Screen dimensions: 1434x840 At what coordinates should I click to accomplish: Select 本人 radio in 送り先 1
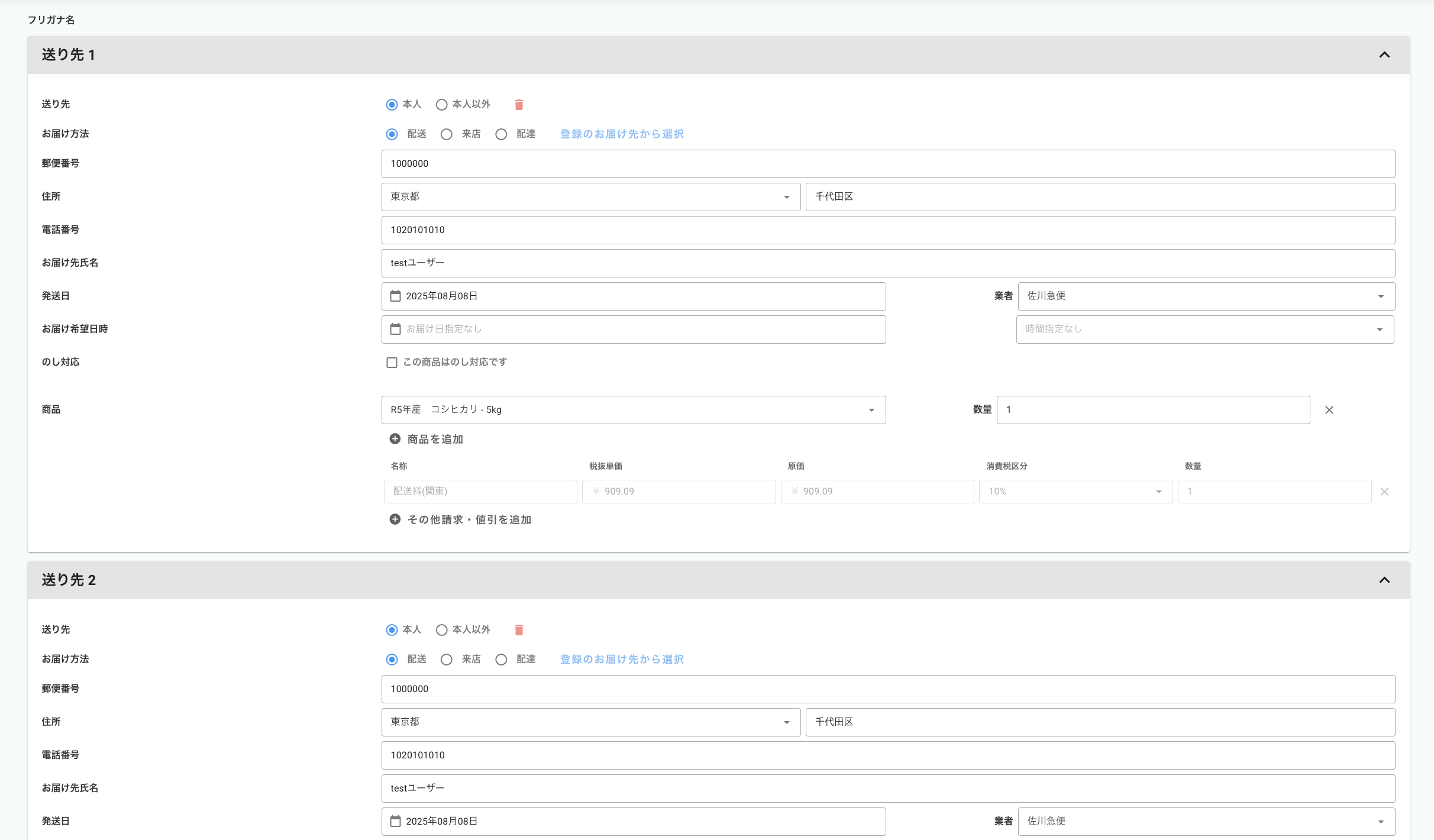(x=392, y=105)
